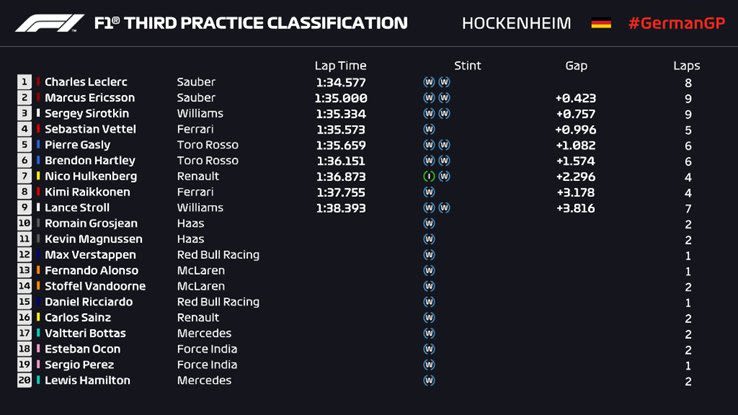Click the HOCKENHEIM circuit label
Screen dimensions: 738x415
point(518,22)
